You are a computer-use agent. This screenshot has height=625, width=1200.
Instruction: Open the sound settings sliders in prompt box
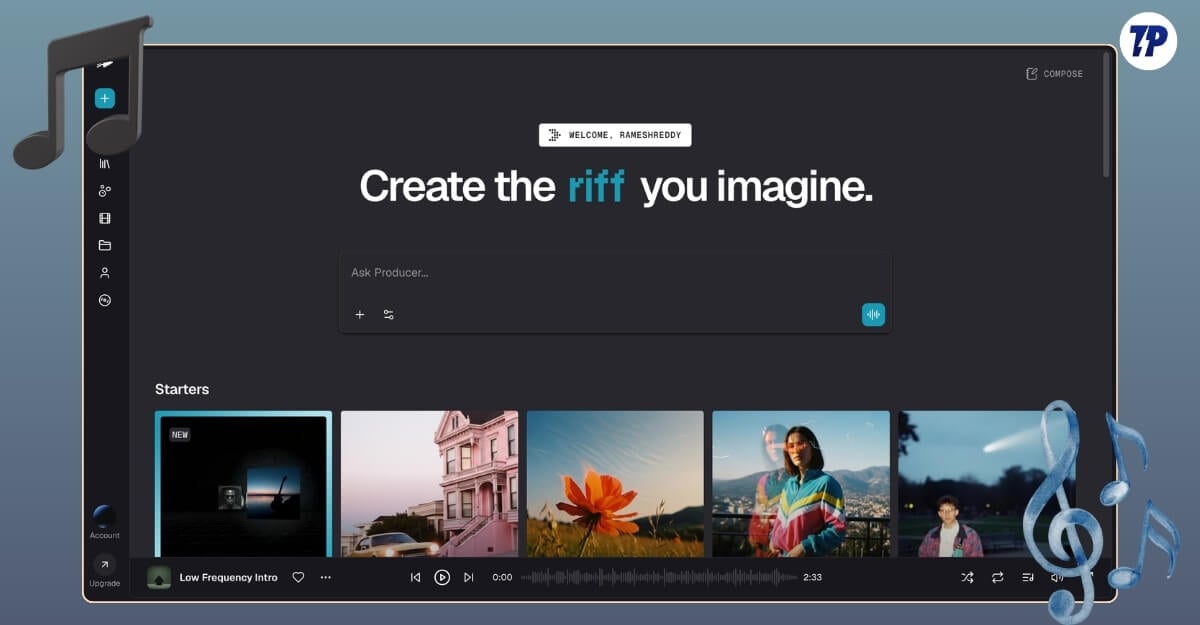coord(388,314)
